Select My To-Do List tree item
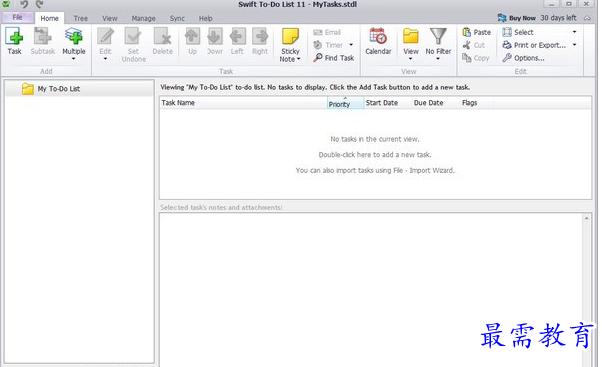The height and width of the screenshot is (367, 602). click(x=79, y=89)
